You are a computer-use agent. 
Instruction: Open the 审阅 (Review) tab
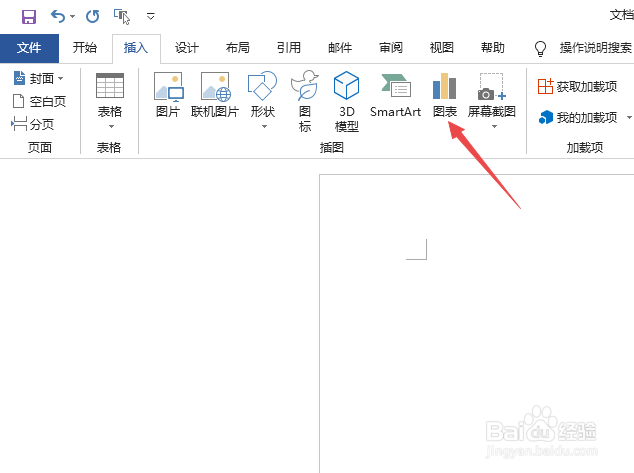pos(391,48)
